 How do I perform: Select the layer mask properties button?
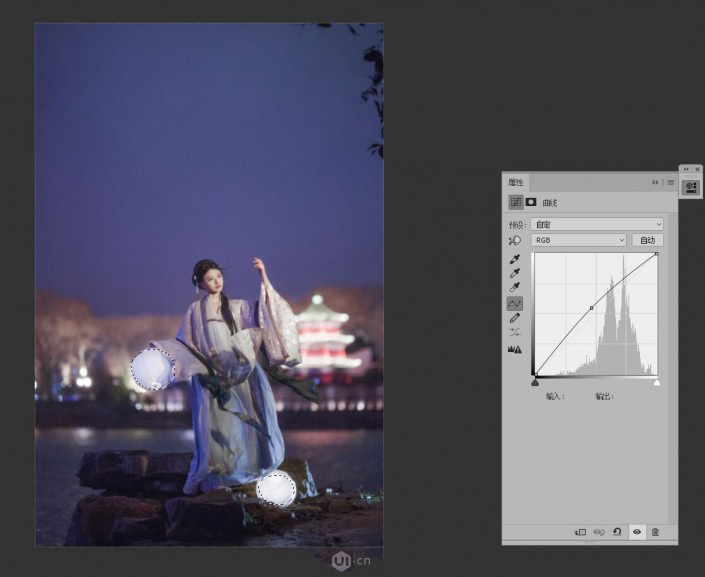tap(531, 203)
